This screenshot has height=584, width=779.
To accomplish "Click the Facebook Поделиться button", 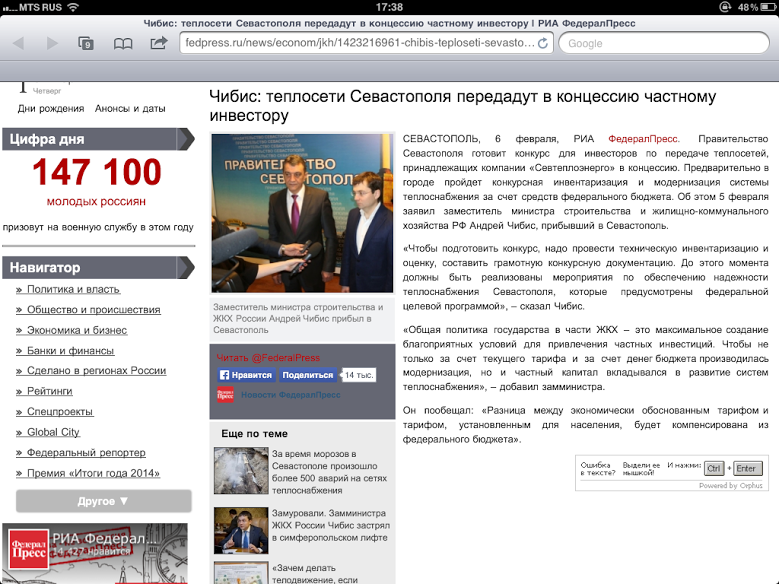I will pos(308,375).
